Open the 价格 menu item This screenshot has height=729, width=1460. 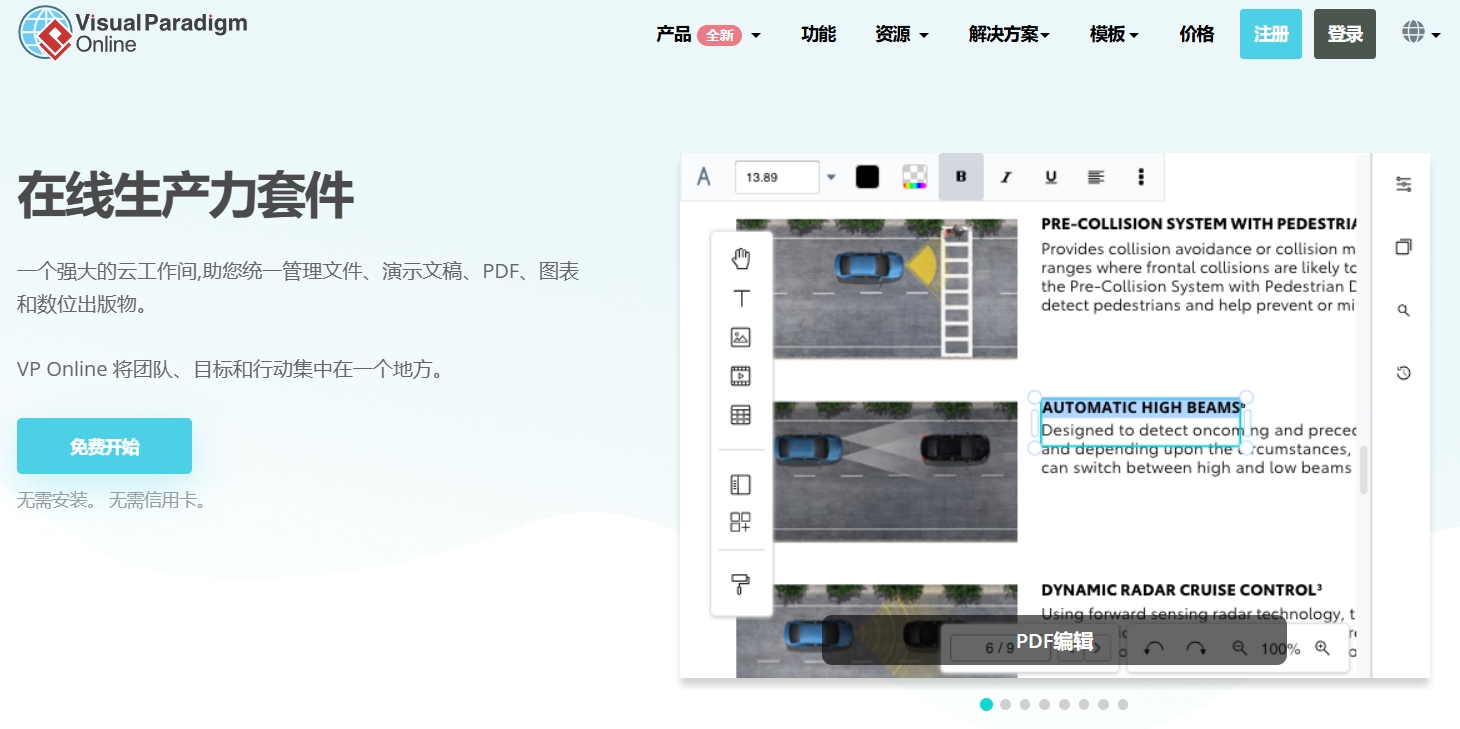click(x=1197, y=34)
